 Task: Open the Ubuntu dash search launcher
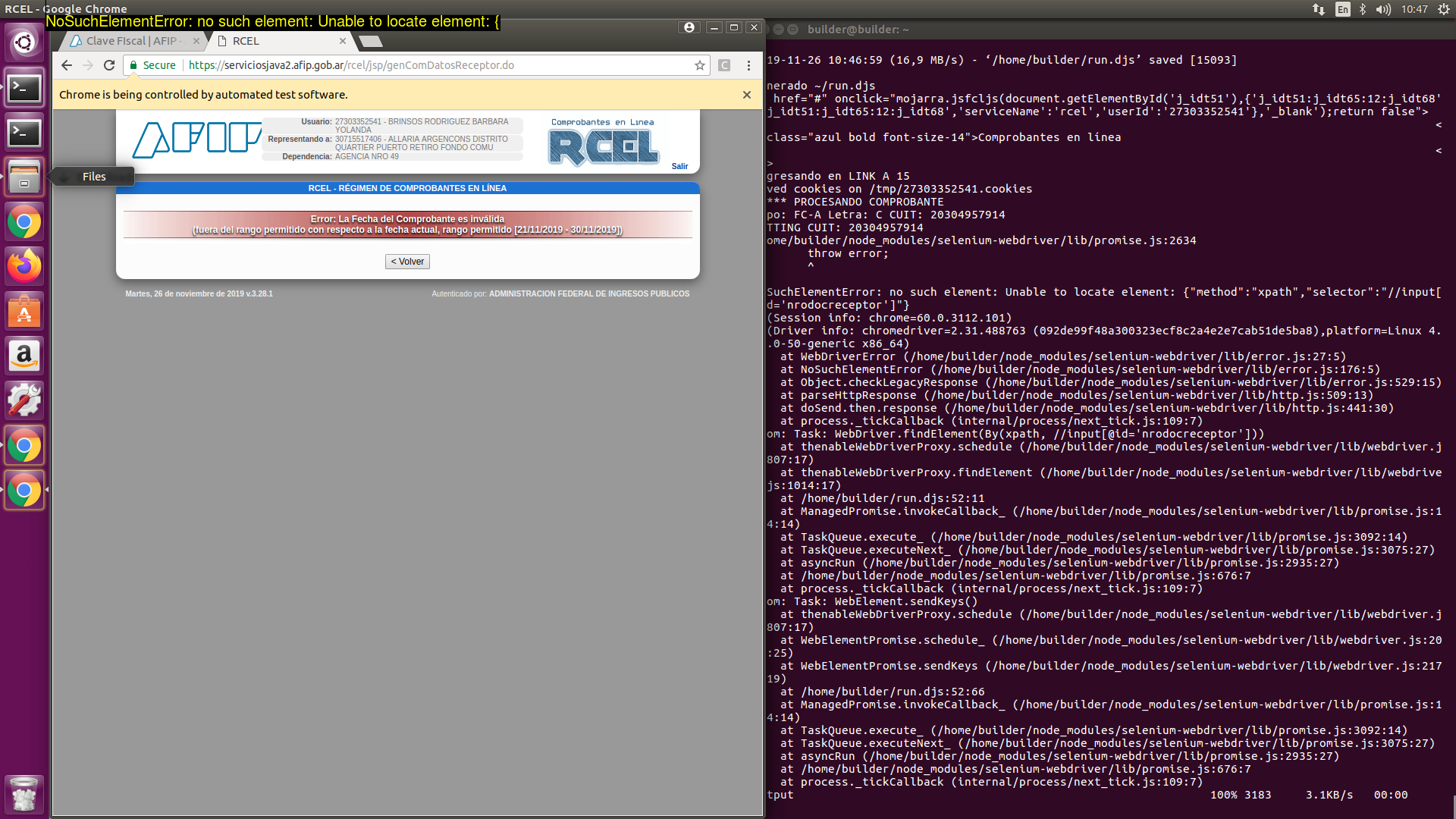coord(24,42)
